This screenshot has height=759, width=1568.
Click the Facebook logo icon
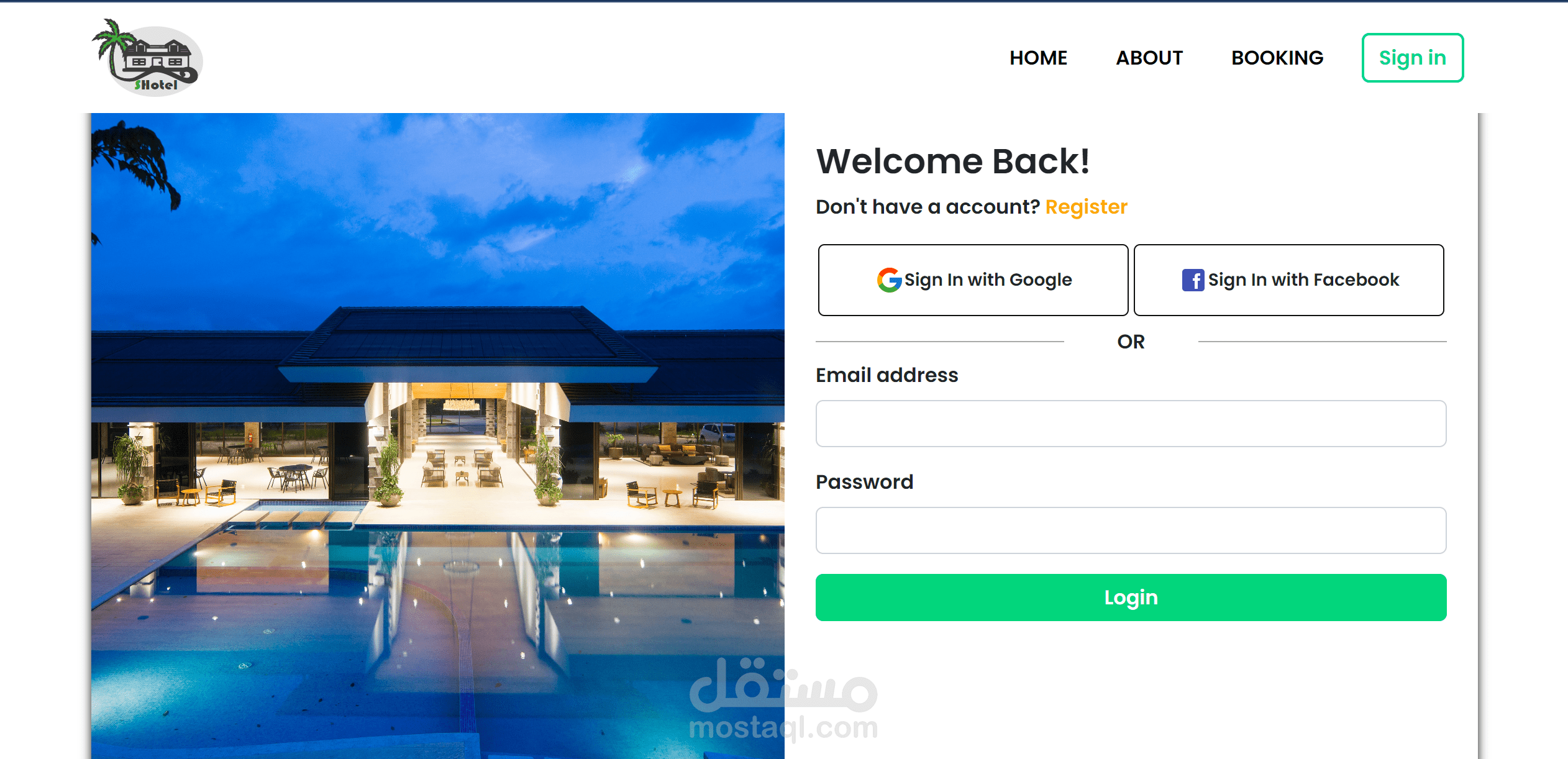pos(1193,280)
